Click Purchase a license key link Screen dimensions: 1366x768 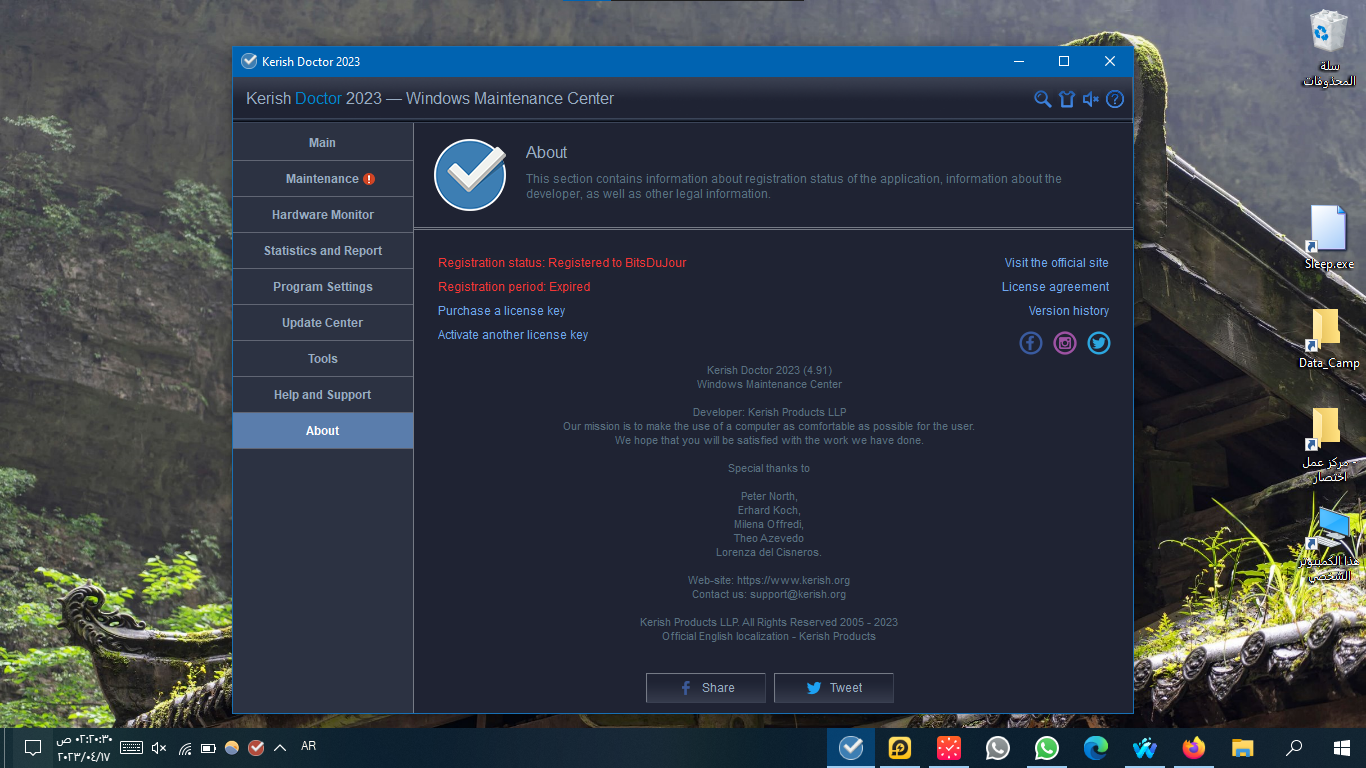(501, 311)
